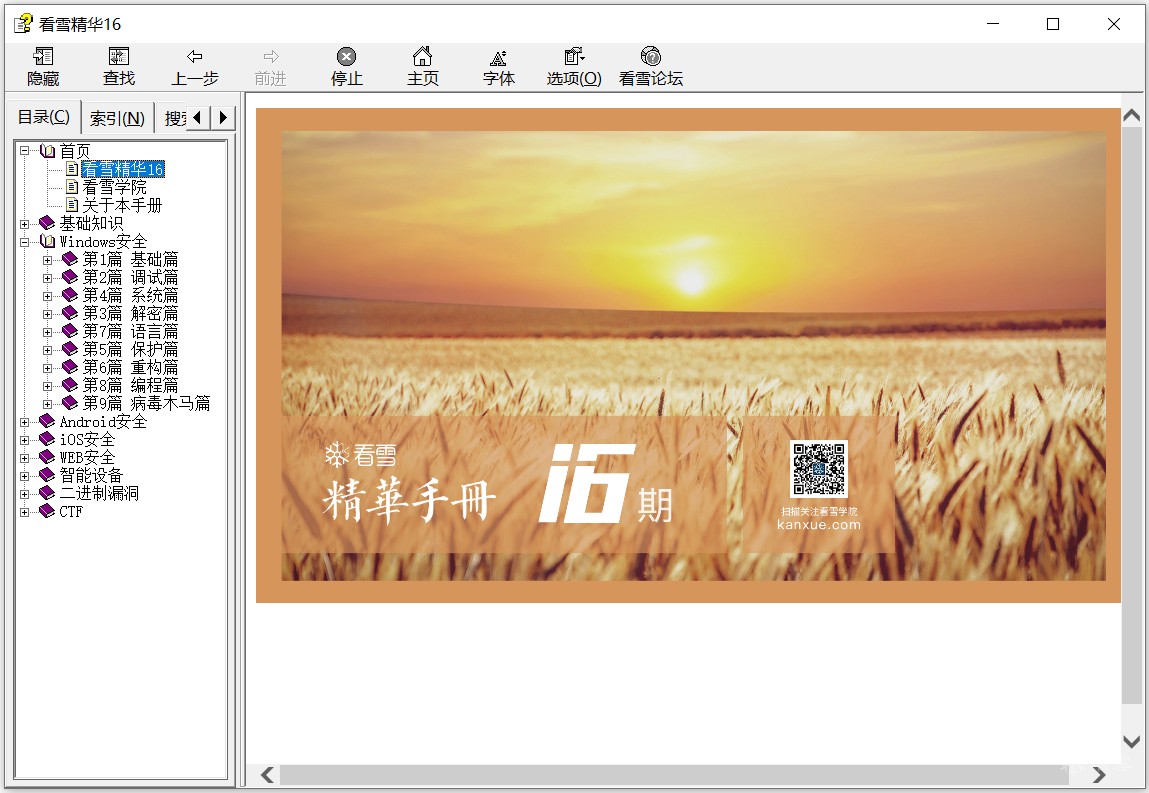Open 关于本手册 topic
The width and height of the screenshot is (1149, 793).
tap(122, 205)
